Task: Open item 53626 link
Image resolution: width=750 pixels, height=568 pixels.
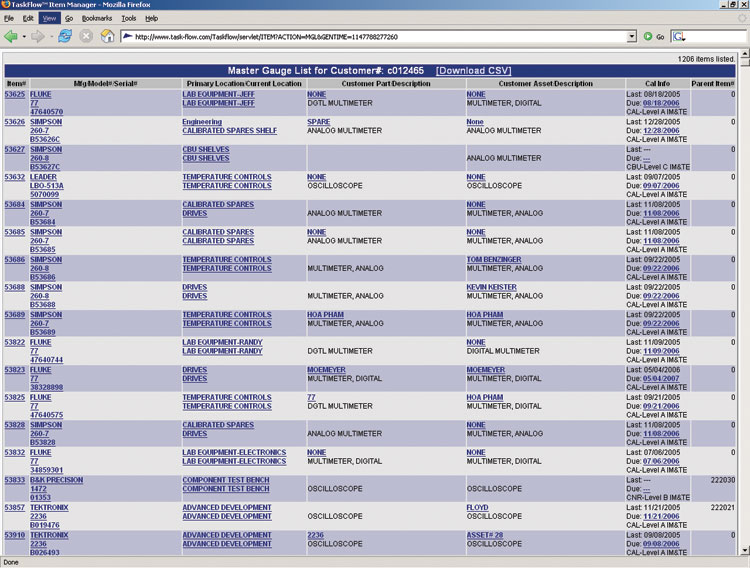Action: [14, 122]
